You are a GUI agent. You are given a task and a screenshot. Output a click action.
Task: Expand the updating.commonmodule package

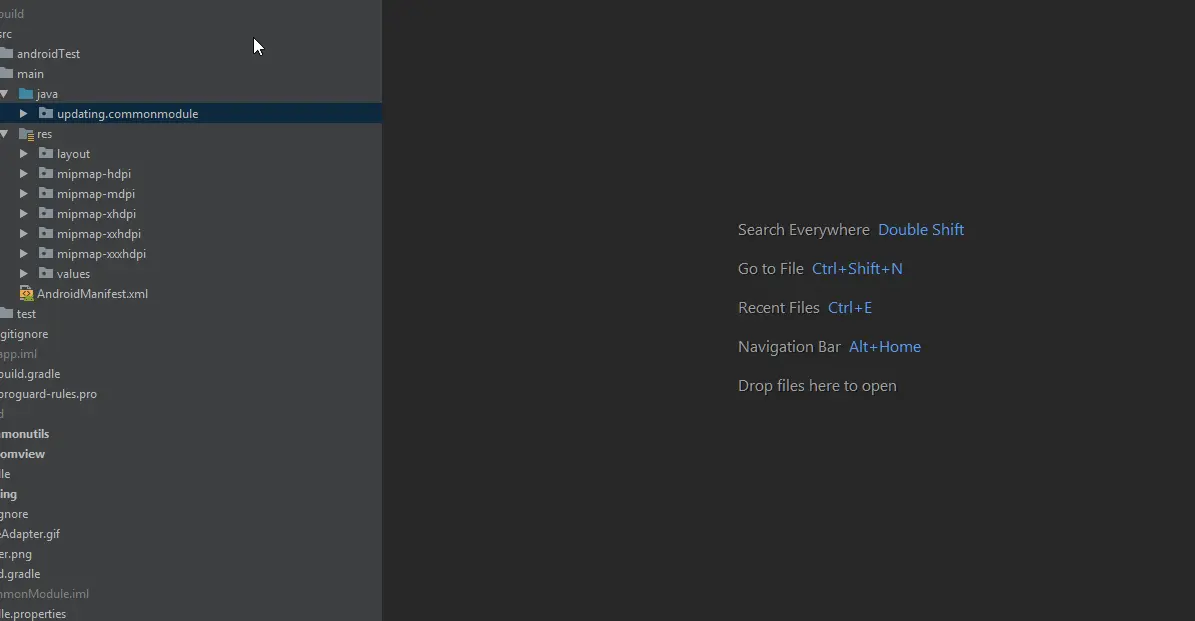coord(24,114)
